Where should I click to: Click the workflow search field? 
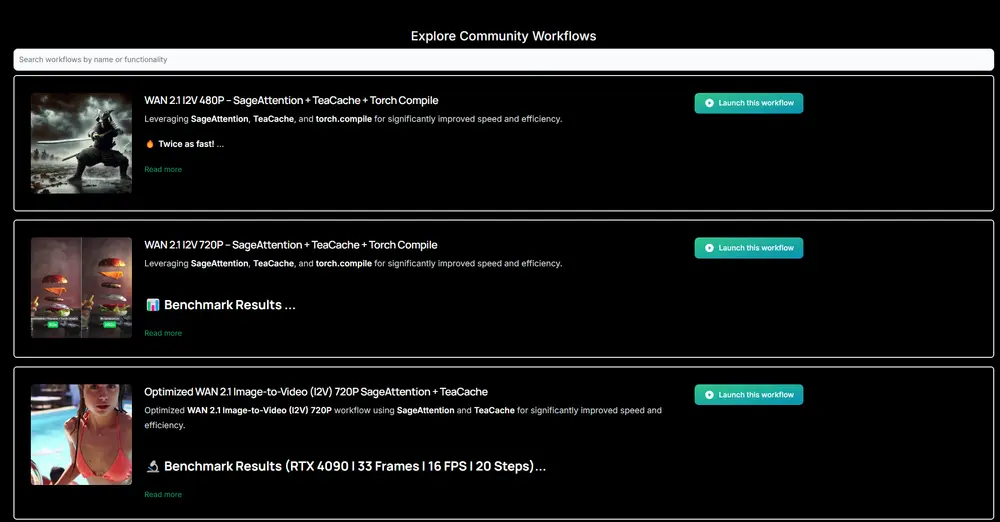click(503, 60)
